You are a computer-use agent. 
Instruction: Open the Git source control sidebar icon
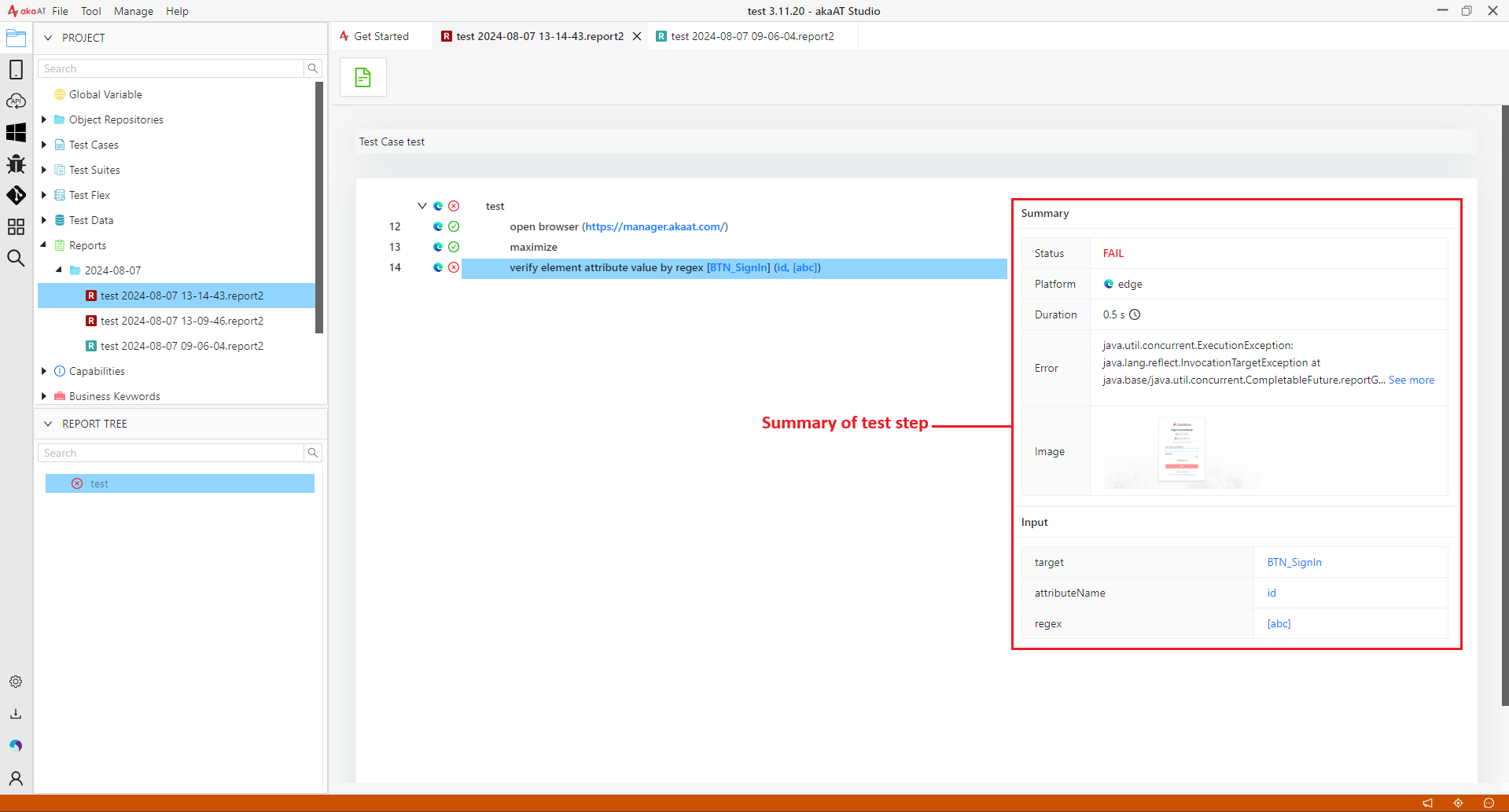[x=16, y=195]
